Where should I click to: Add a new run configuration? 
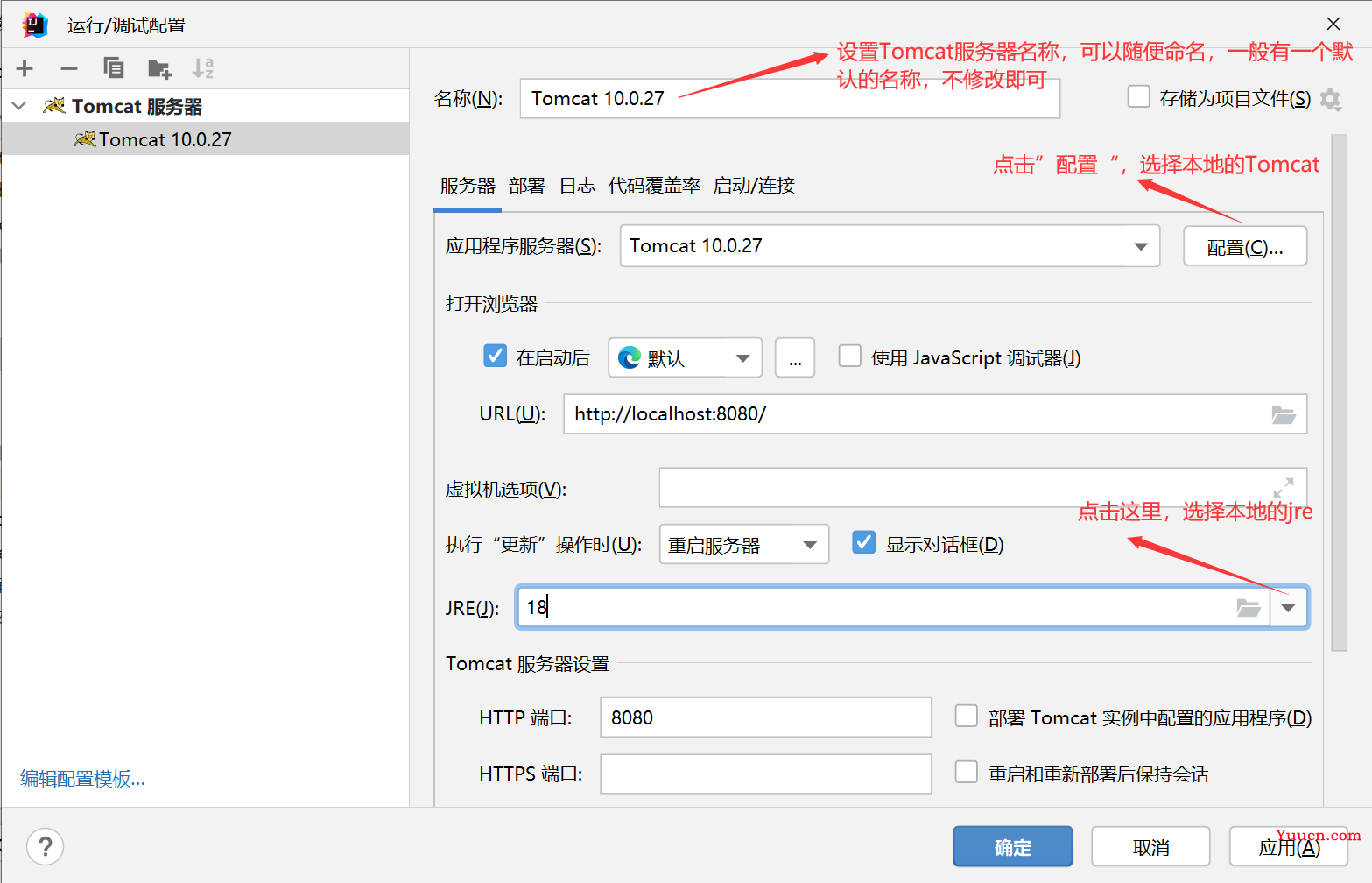[25, 68]
